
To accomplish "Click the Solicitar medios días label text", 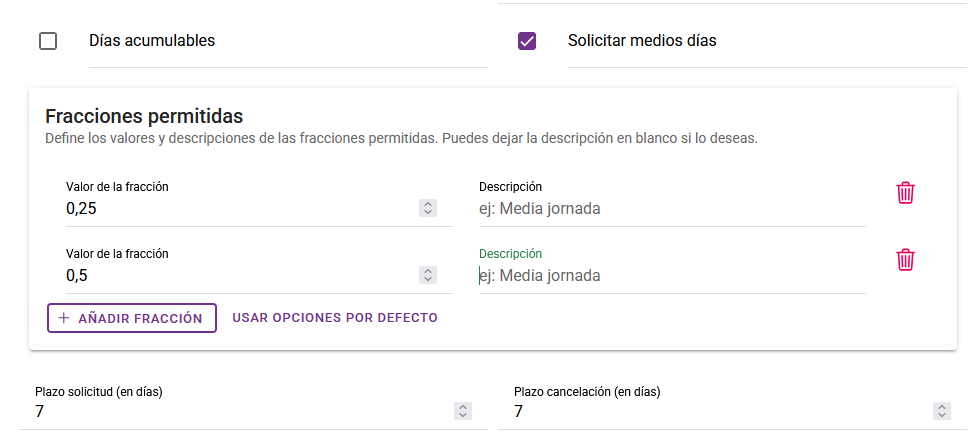I will (x=642, y=41).
